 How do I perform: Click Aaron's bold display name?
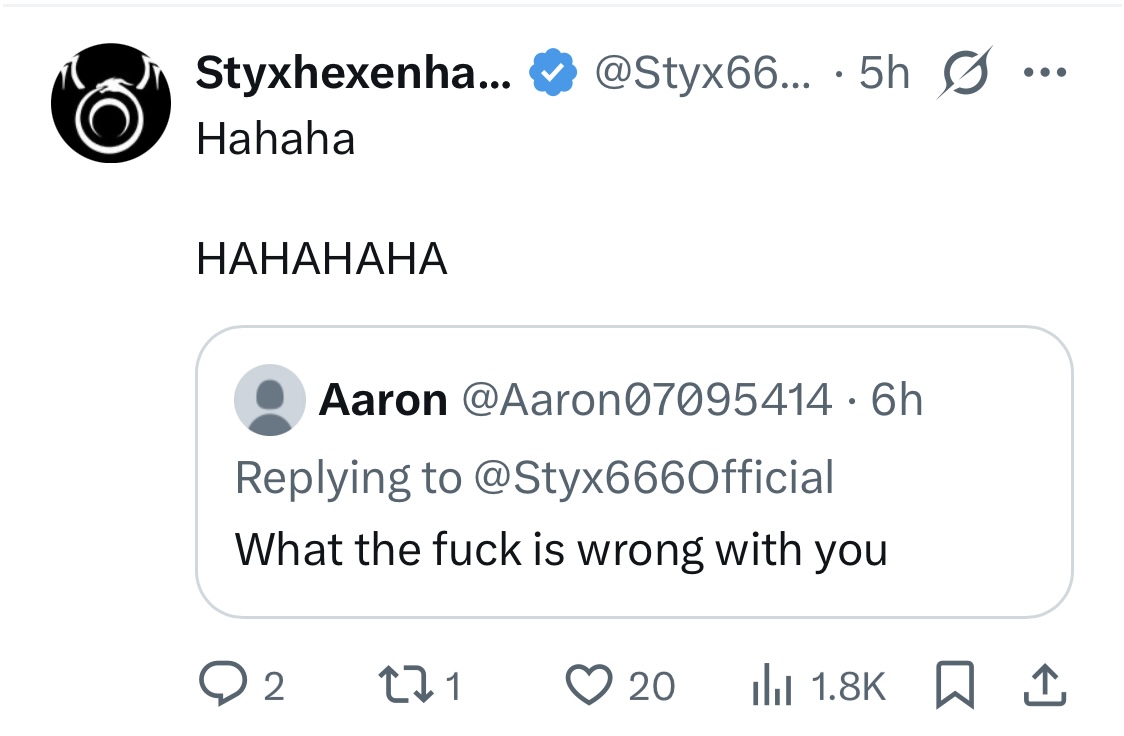pos(384,400)
